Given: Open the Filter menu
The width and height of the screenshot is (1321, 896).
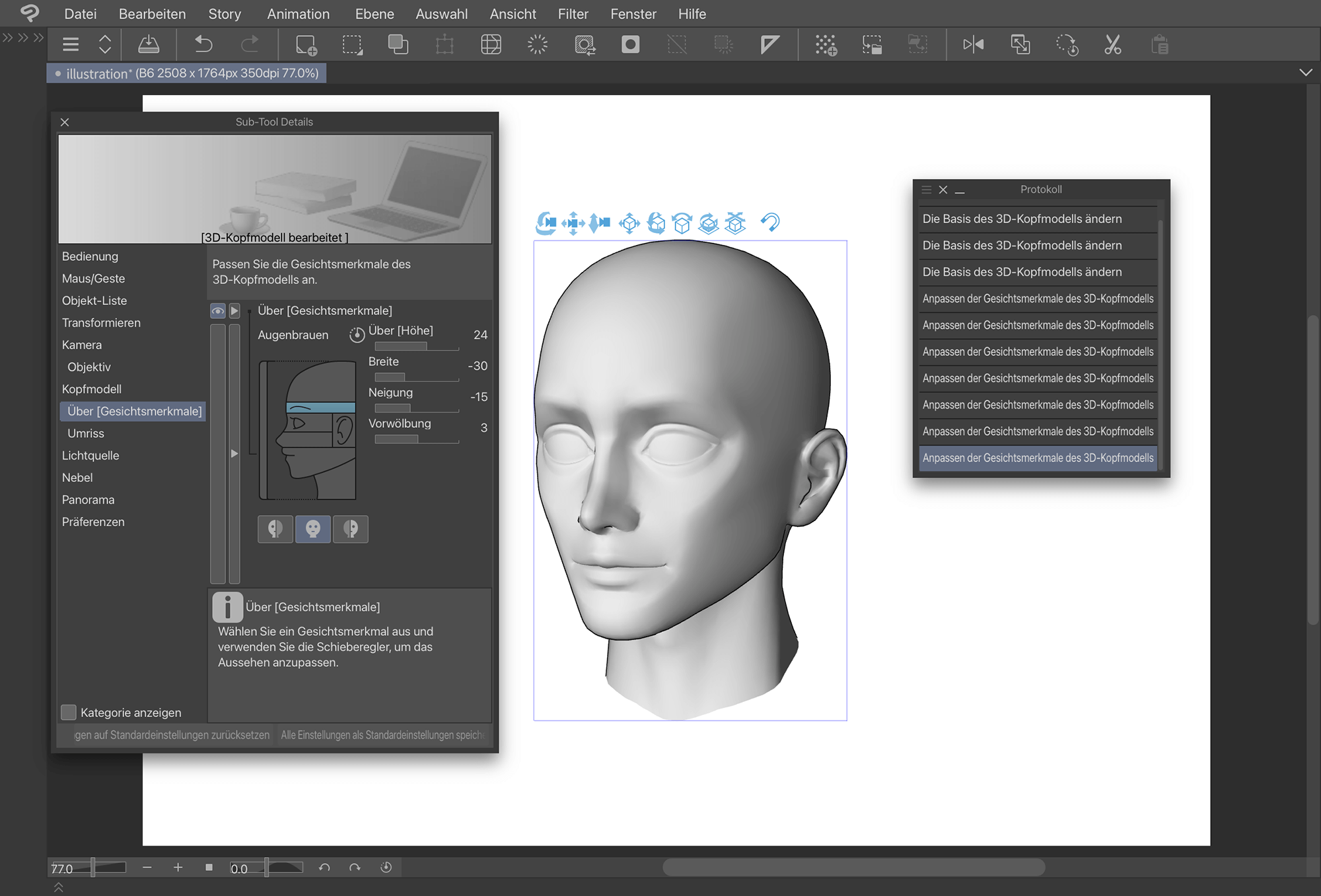Looking at the screenshot, I should (x=573, y=14).
